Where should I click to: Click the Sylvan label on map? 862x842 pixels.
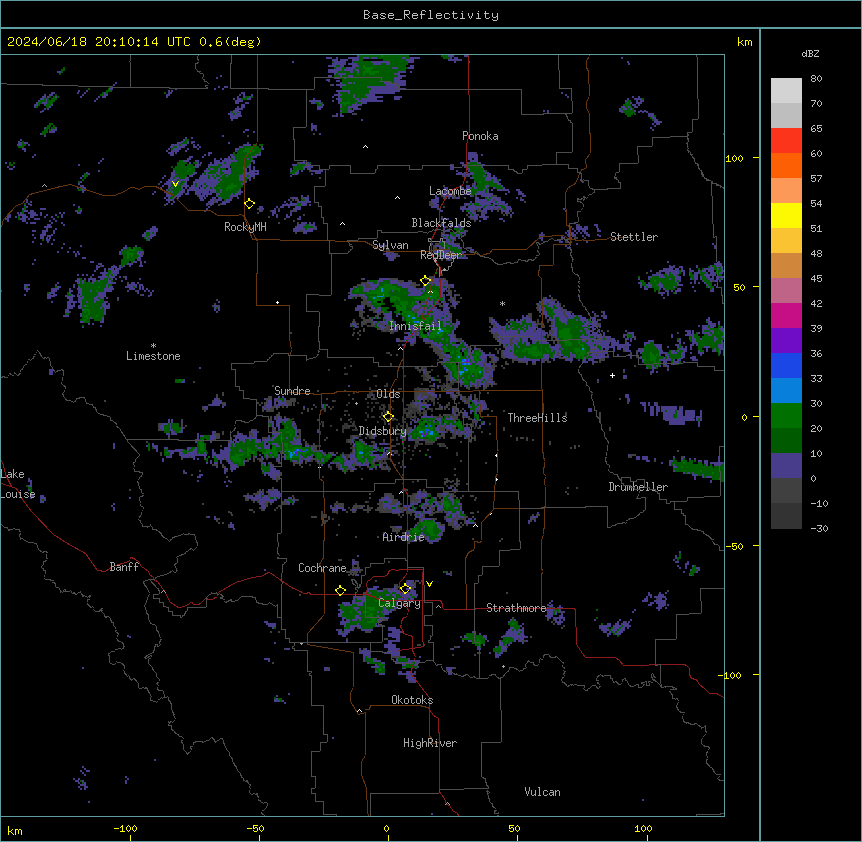tap(390, 245)
